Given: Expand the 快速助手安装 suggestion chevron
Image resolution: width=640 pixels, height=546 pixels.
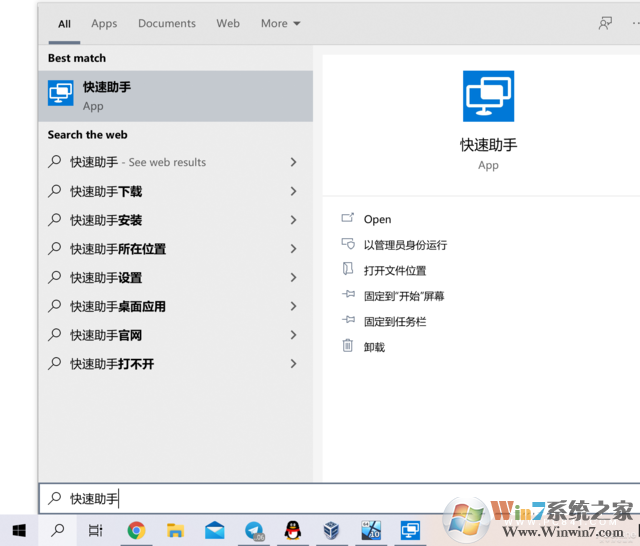Looking at the screenshot, I should 293,220.
